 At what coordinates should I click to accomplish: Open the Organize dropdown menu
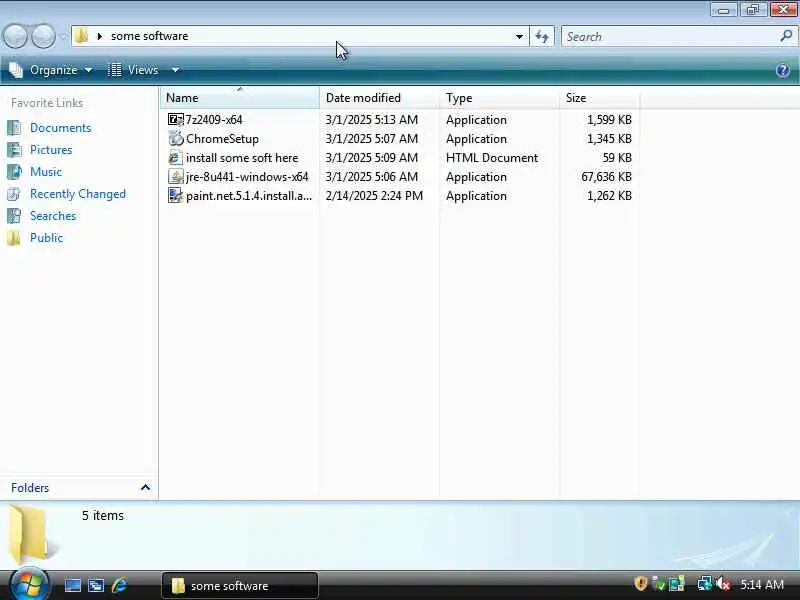click(x=52, y=70)
